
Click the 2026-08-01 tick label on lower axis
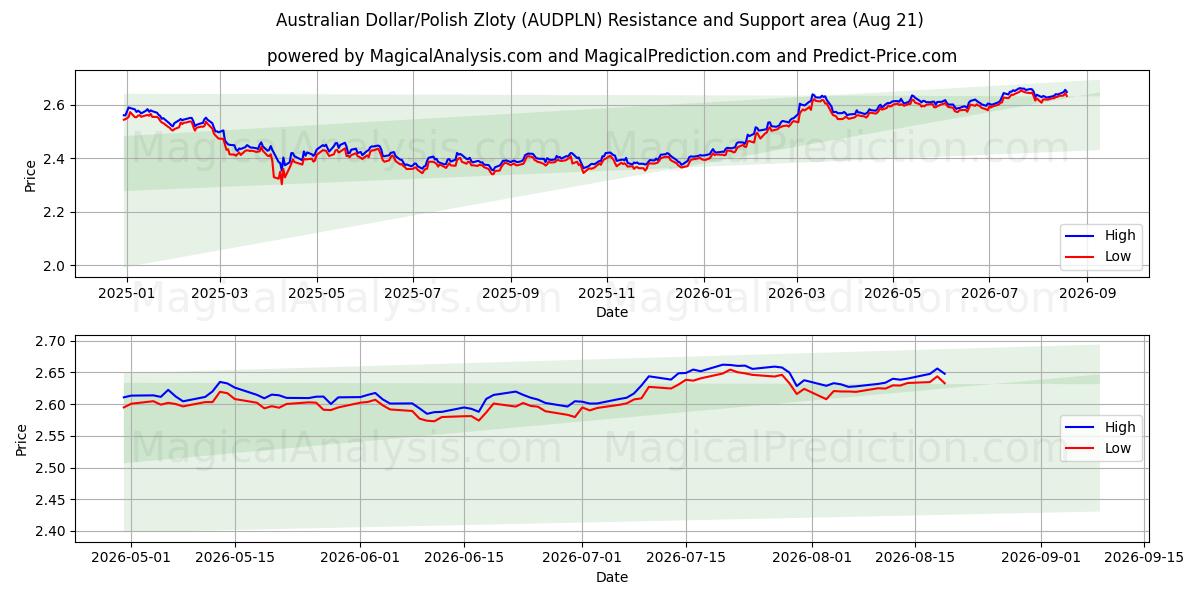812,559
